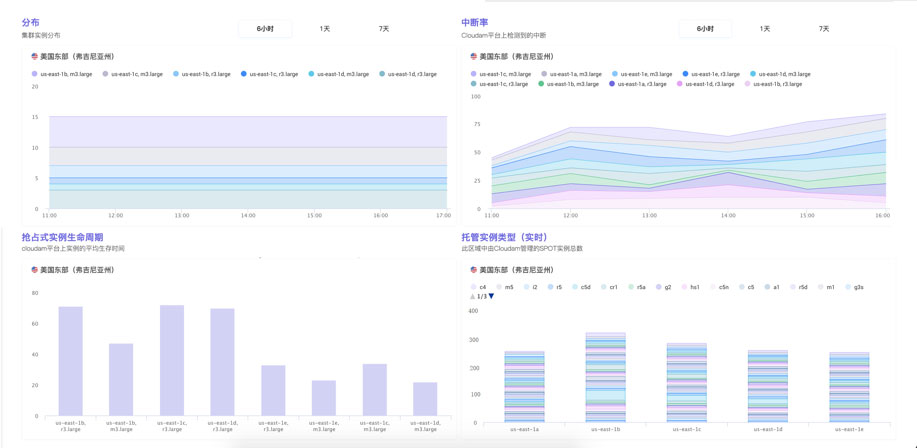Click US flag icon in 抢占式实例生命周期 chart
917x448 pixels.
click(35, 270)
